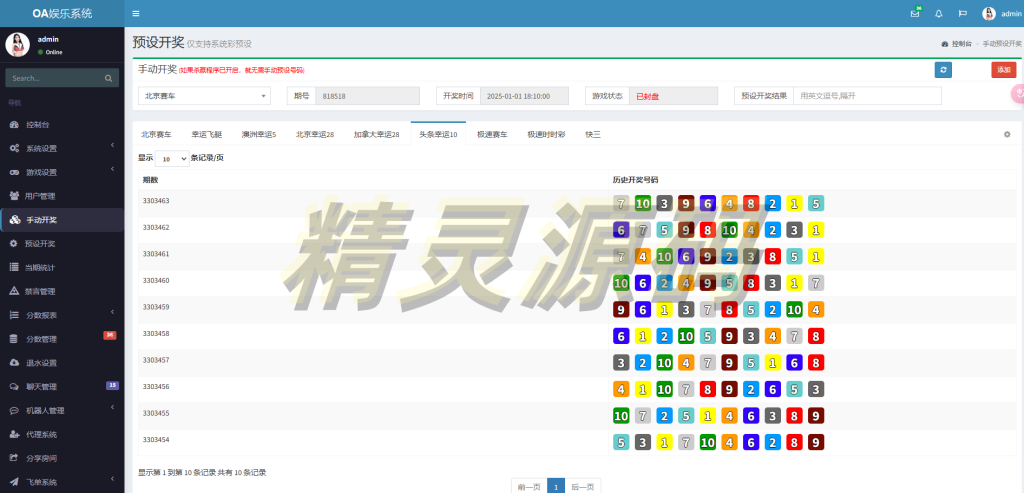1024x493 pixels.
Task: Switch to the 幸运飞艇 tab
Action: tap(206, 135)
